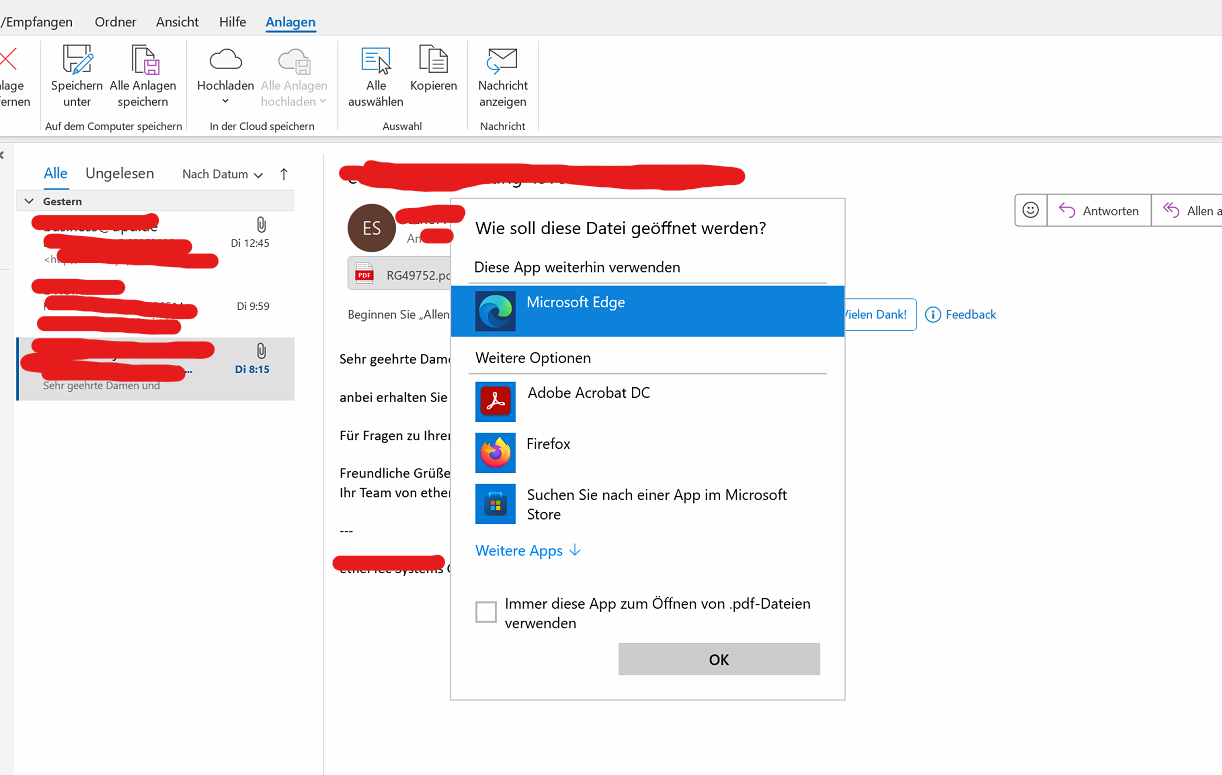Show Alle messages in the mail list
This screenshot has width=1222, height=775.
56,174
